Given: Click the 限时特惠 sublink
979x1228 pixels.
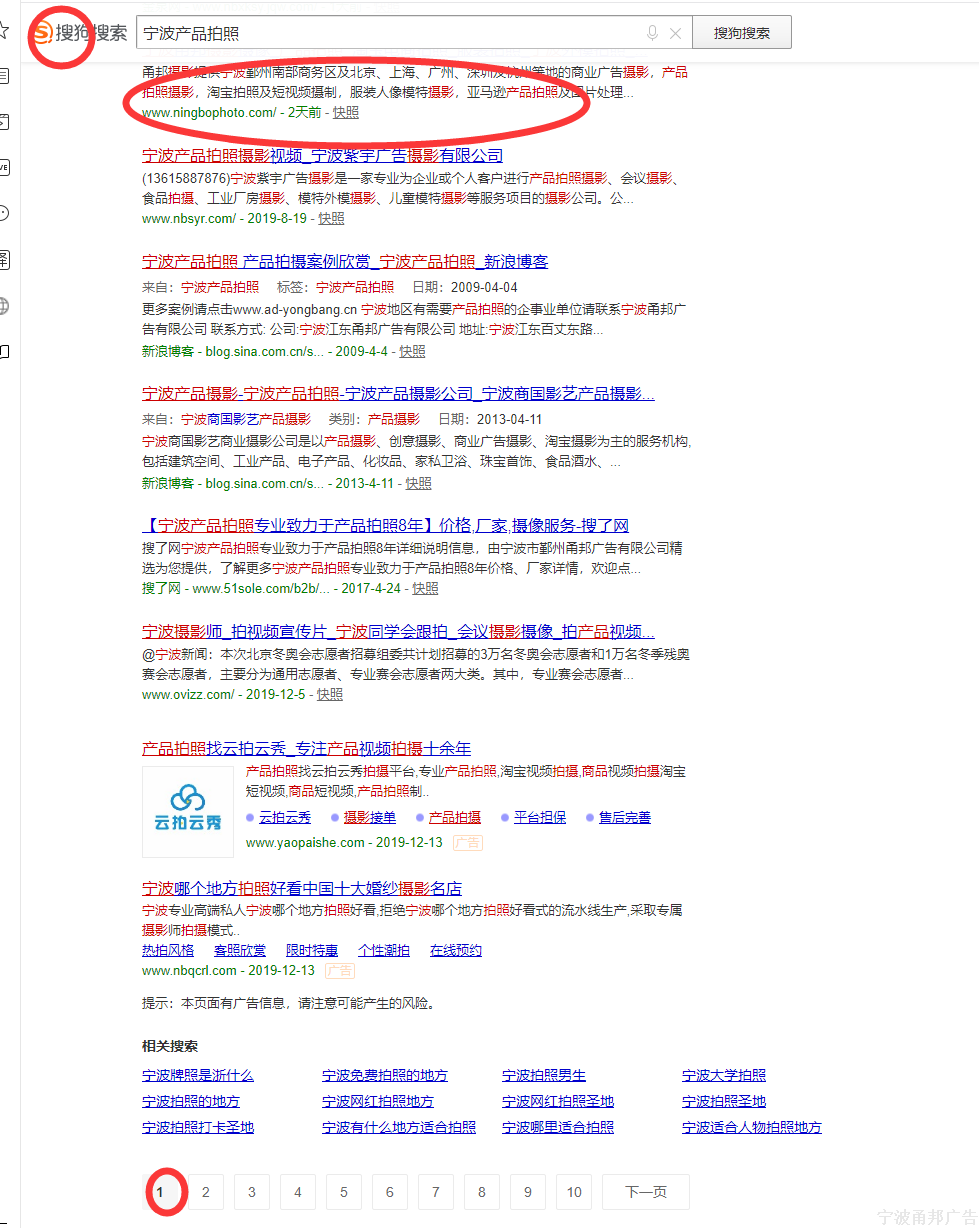Looking at the screenshot, I should click(312, 951).
